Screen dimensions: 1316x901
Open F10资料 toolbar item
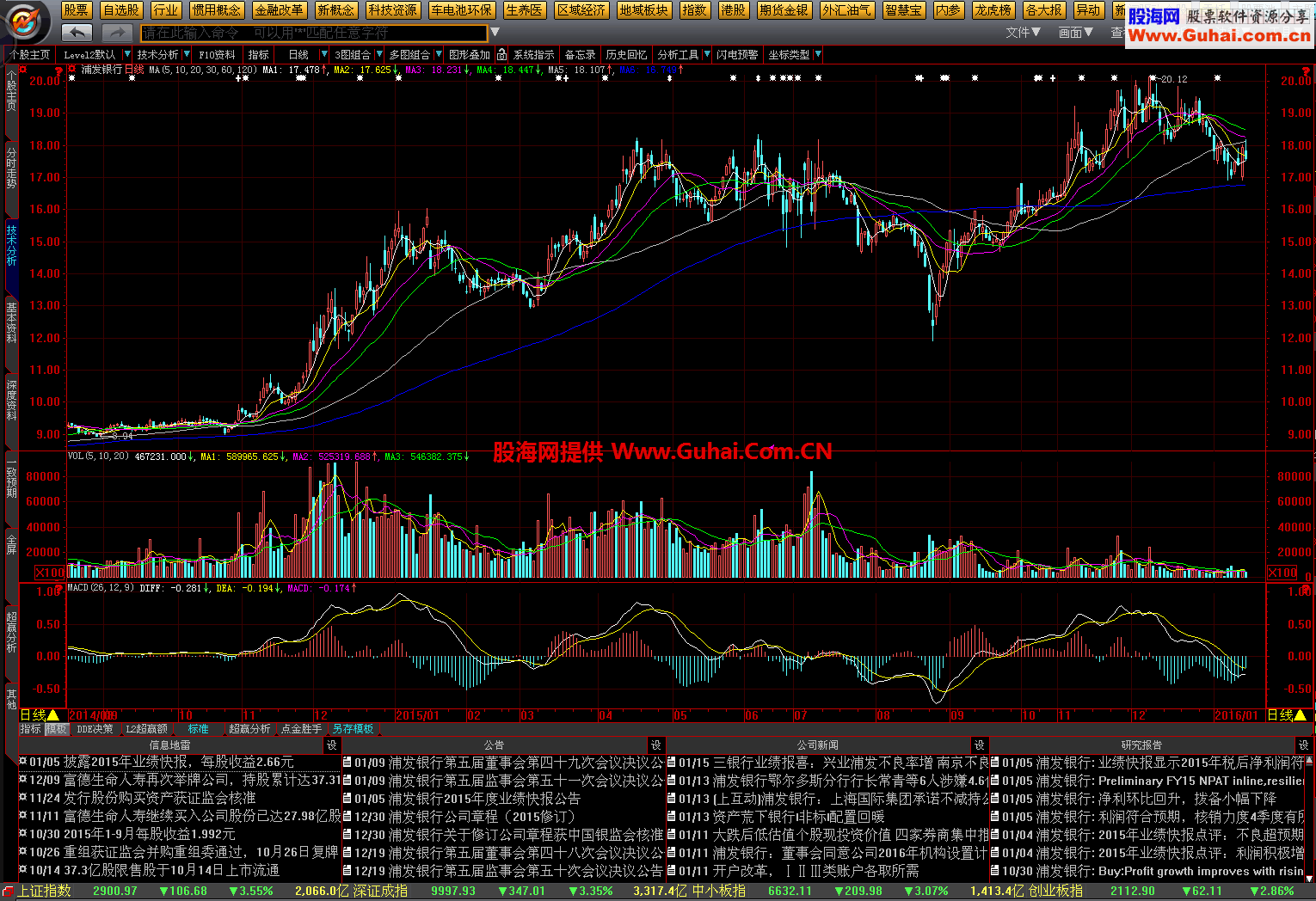pos(217,54)
